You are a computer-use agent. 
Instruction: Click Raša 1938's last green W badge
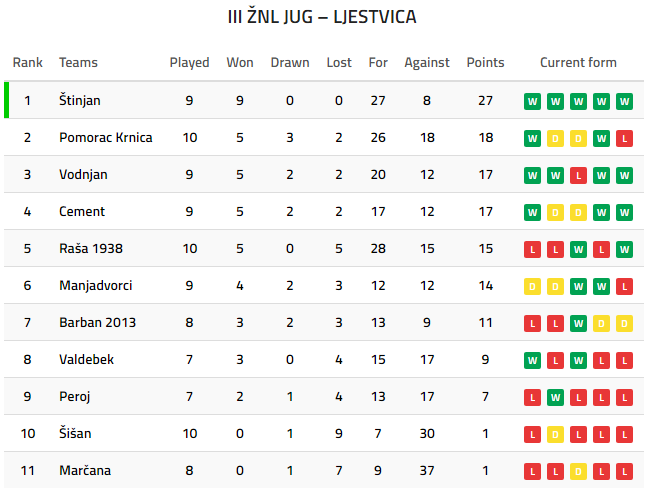[x=625, y=249]
